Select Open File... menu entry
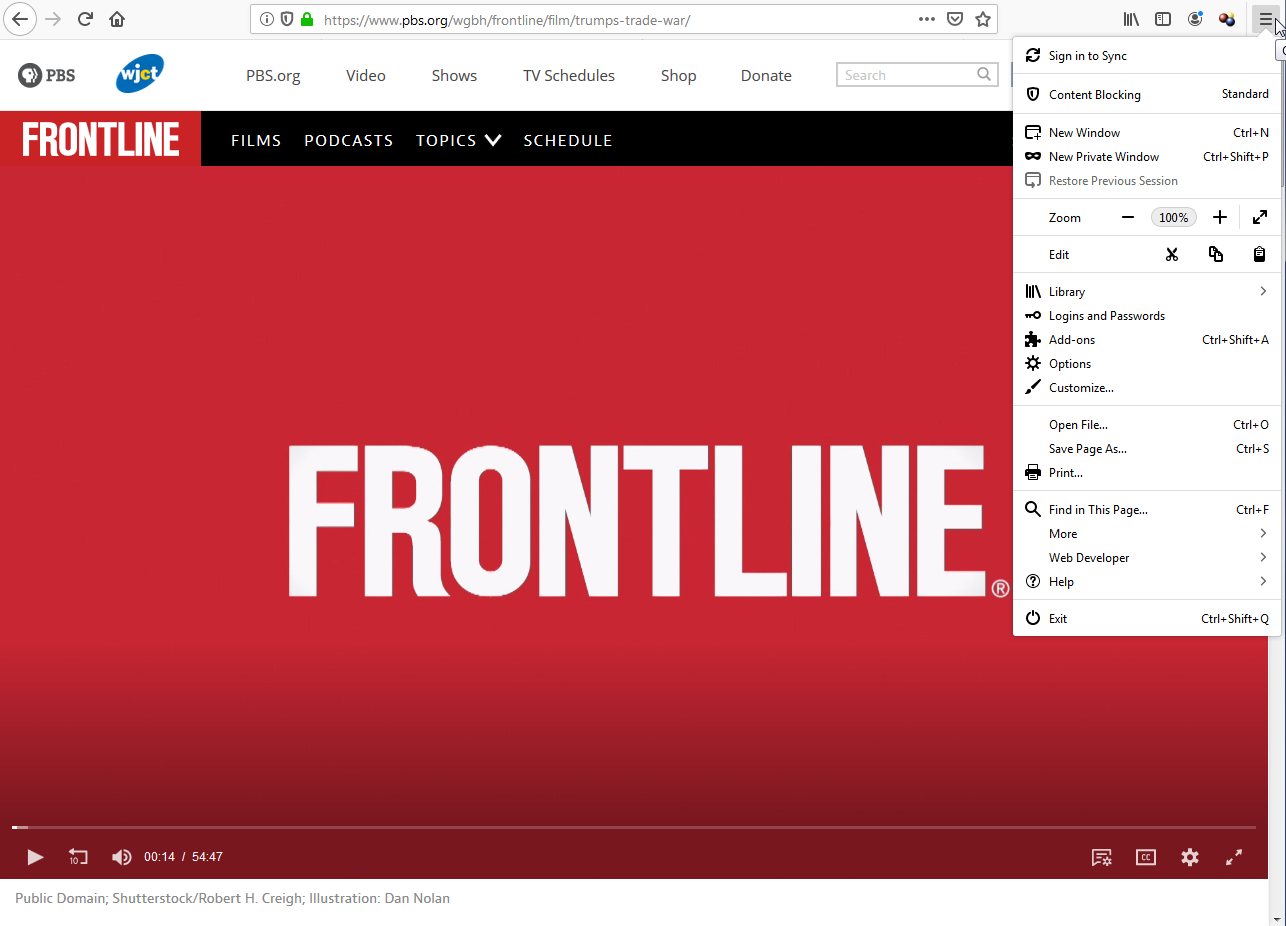Screen dimensions: 1286x926 [x=1147, y=425]
